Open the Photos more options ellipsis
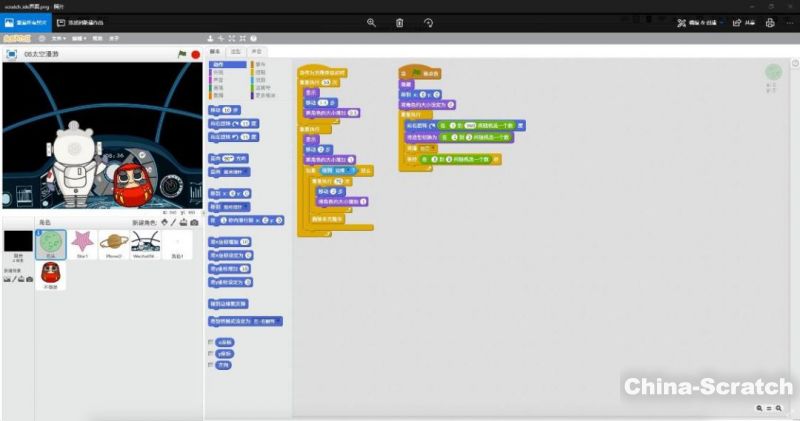The image size is (800, 421). 790,22
